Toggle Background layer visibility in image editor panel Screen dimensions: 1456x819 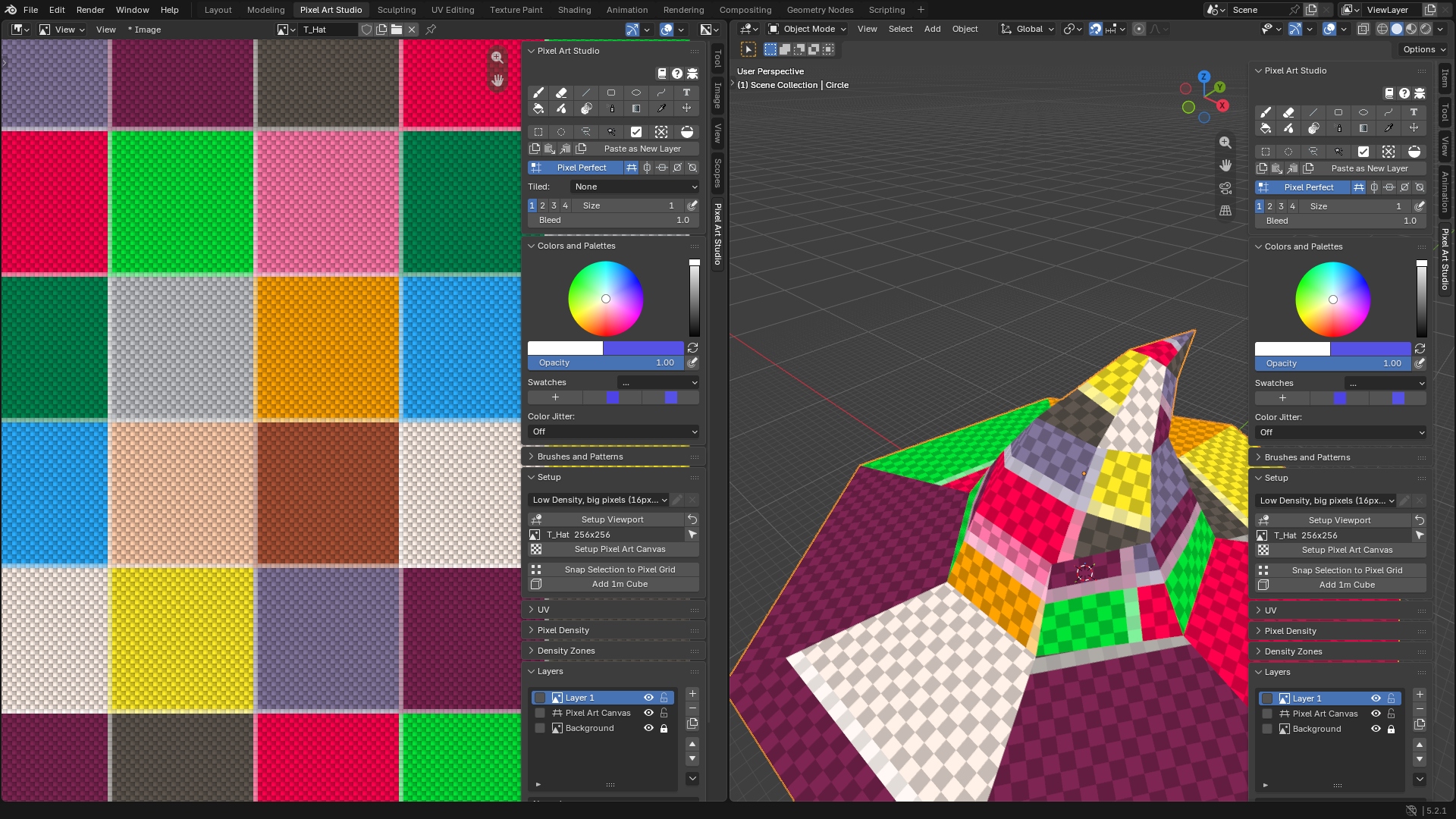(x=648, y=728)
